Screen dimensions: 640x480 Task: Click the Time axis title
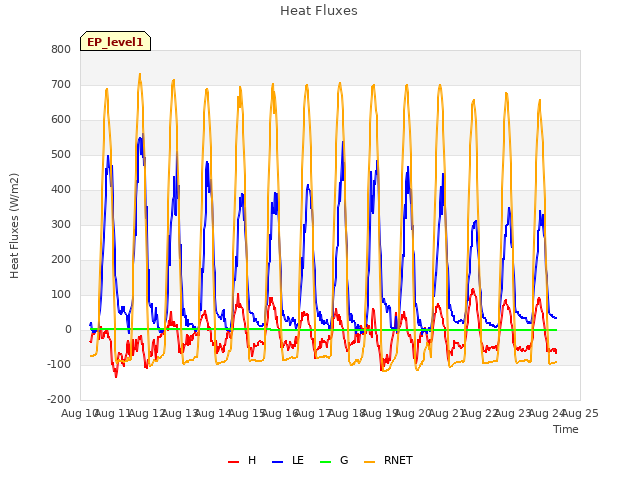coord(566,429)
